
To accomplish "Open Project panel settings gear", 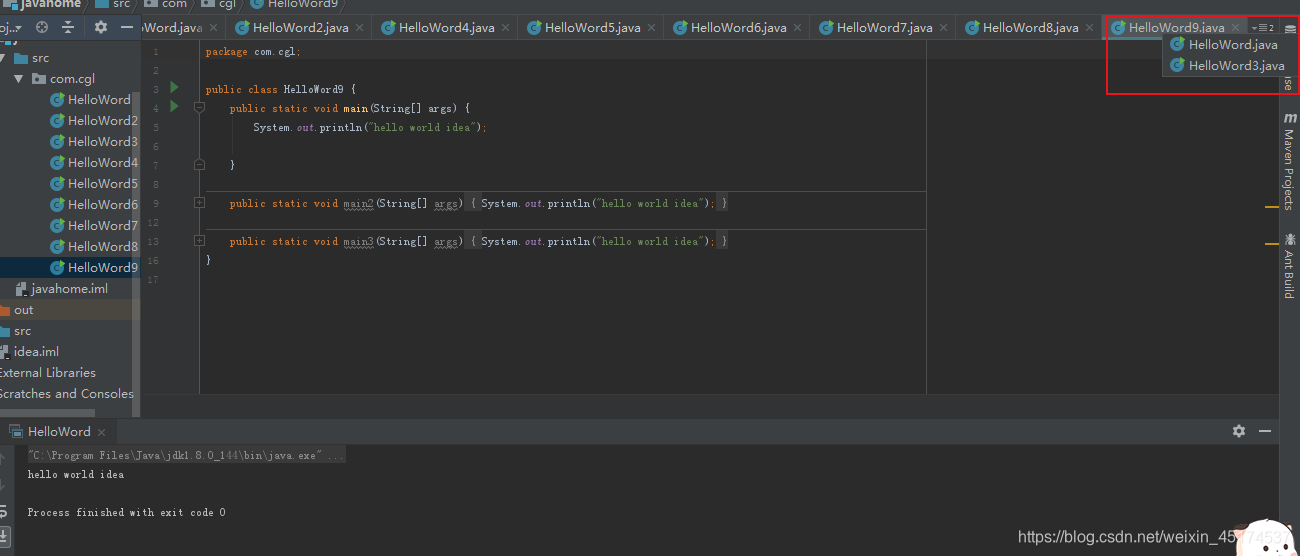I will tap(100, 27).
